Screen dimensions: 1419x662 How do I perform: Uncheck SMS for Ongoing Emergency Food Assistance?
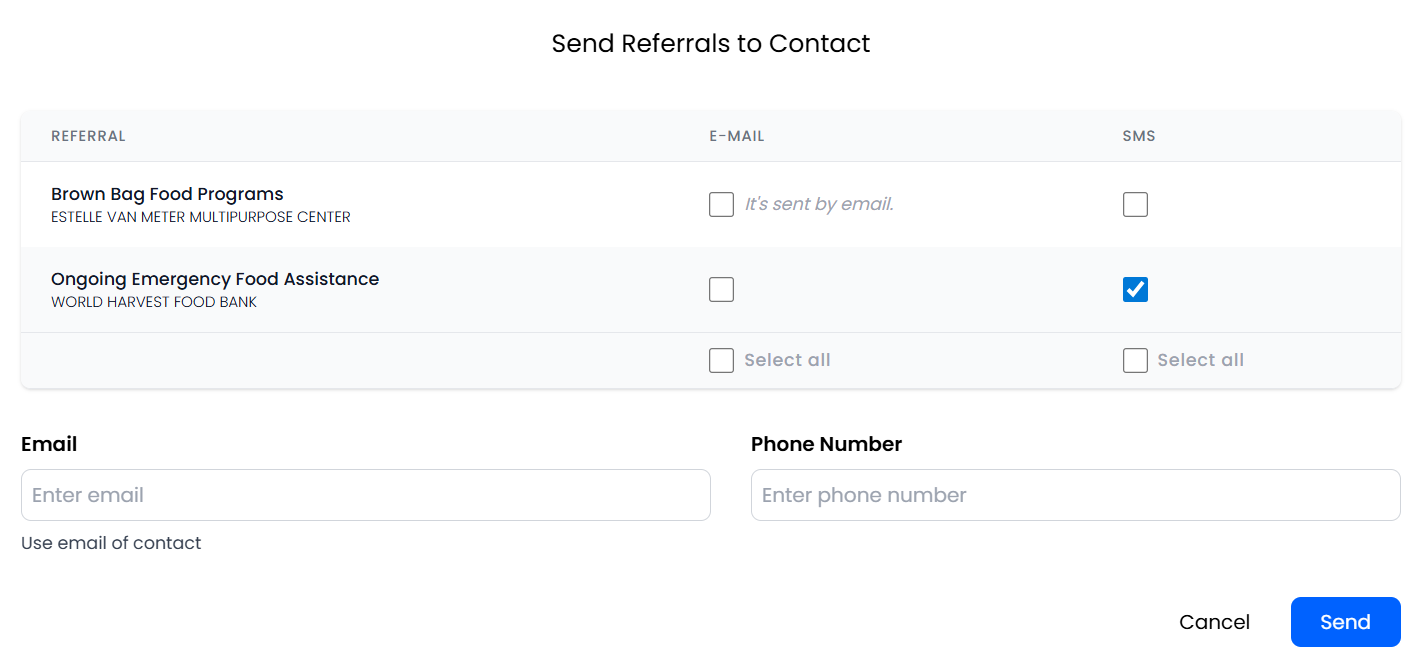pos(1135,290)
